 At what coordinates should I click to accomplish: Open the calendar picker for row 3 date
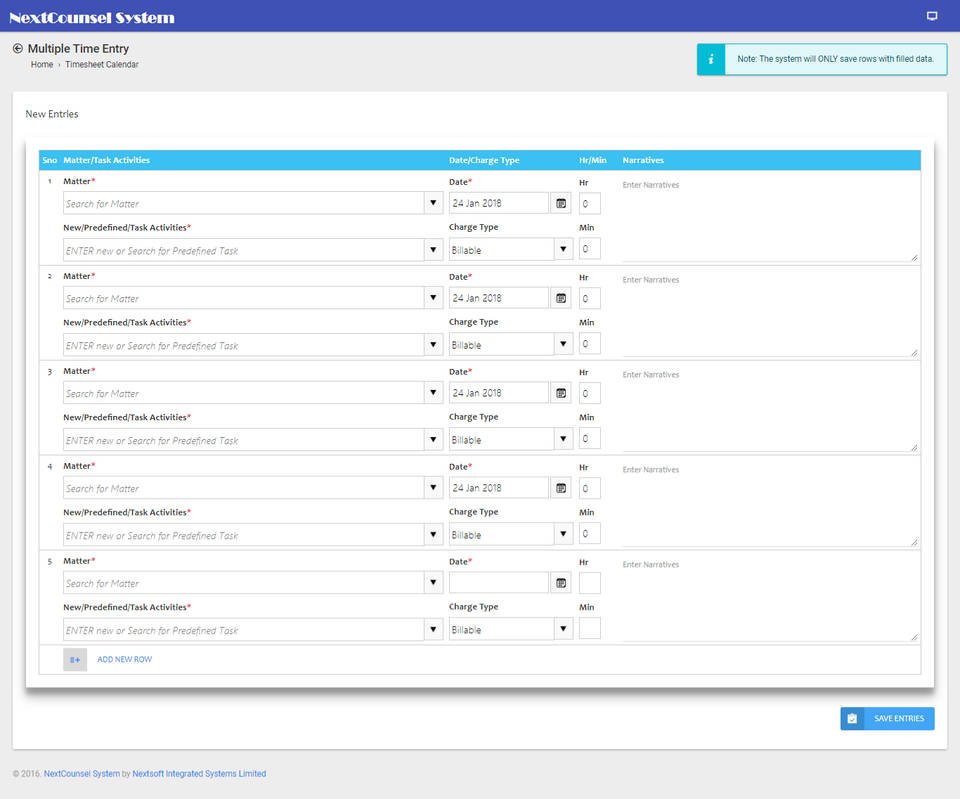pos(561,393)
